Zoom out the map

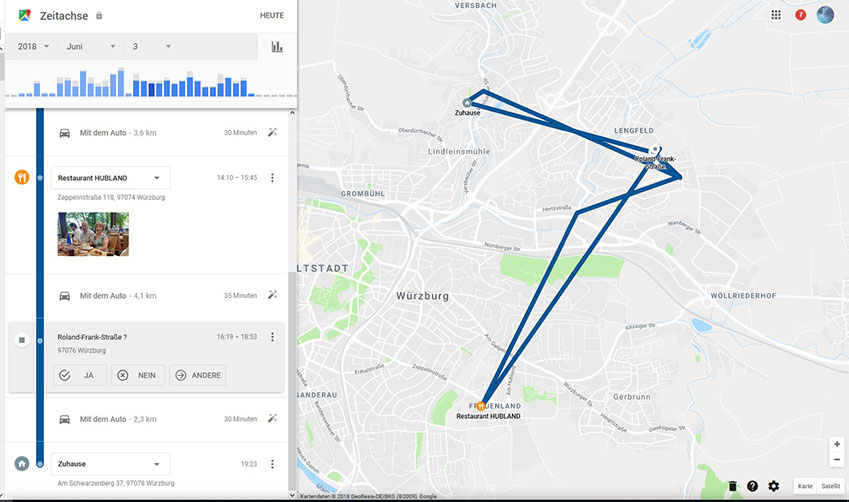[837, 459]
